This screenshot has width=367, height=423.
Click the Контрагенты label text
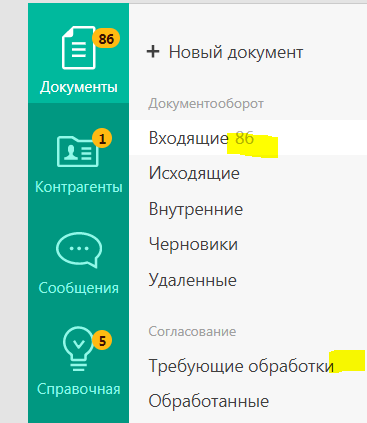coord(79,187)
